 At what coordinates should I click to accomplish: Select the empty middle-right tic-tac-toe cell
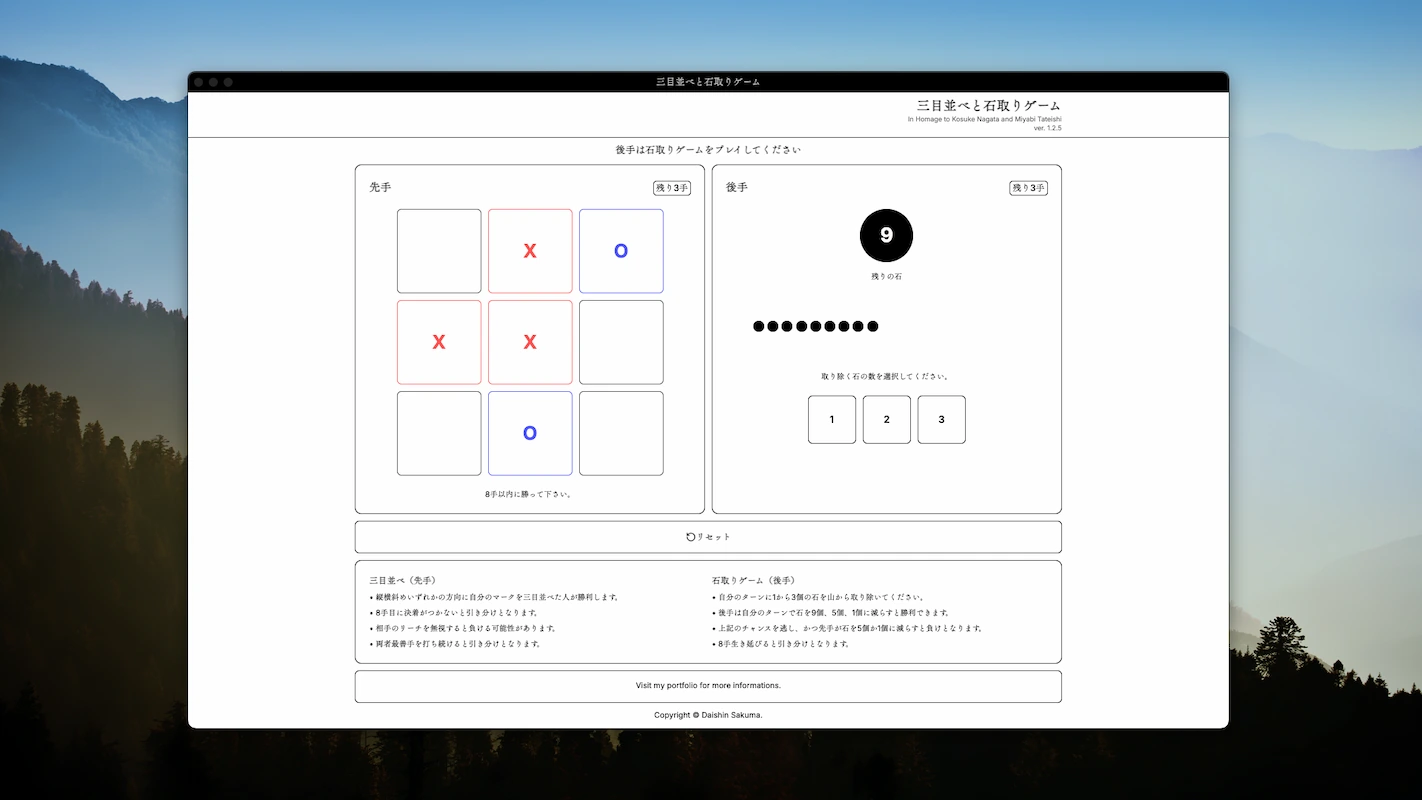[620, 342]
